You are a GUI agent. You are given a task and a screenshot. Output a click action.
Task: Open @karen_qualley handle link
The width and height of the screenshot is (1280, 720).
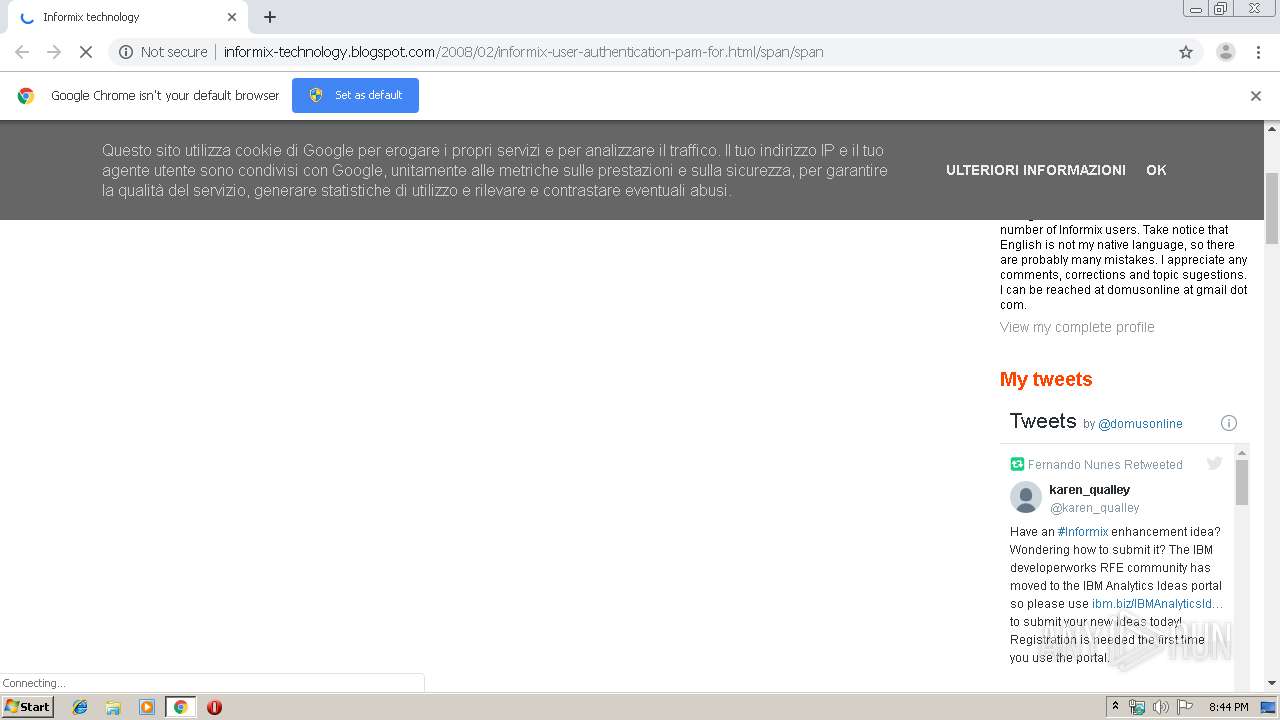[1094, 508]
